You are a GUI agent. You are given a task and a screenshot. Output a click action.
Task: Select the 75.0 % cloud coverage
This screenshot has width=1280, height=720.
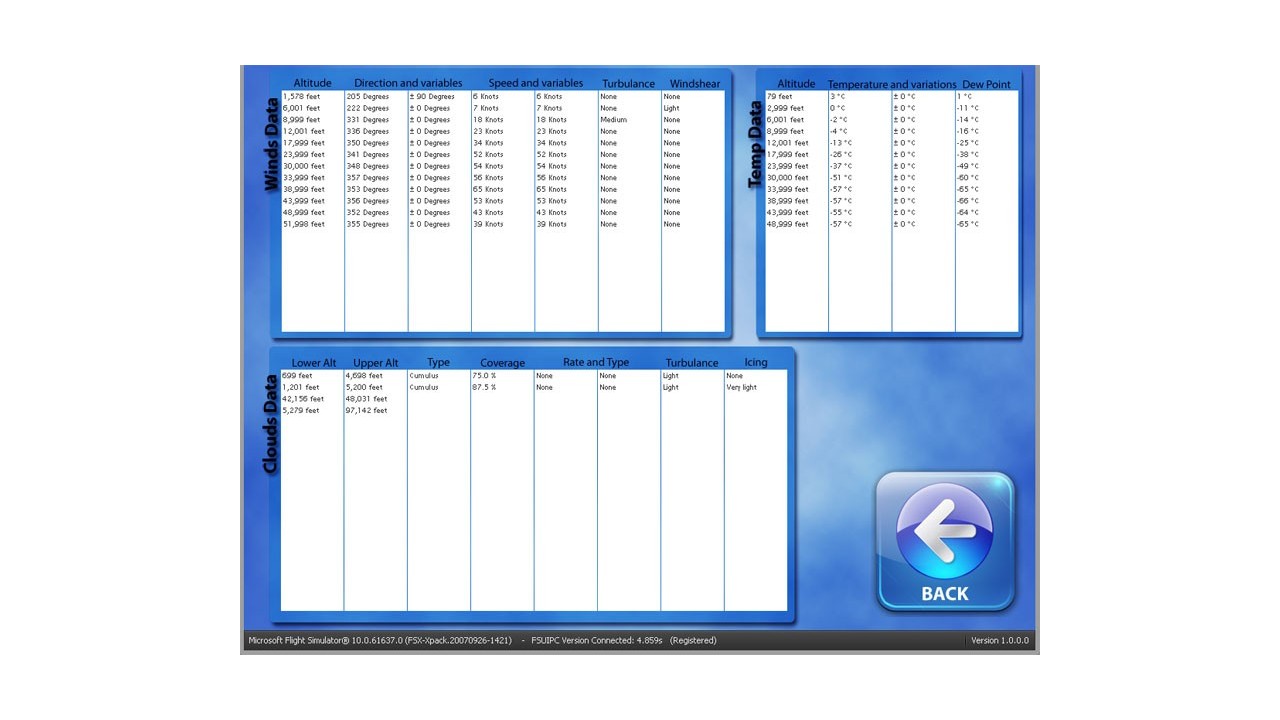tap(484, 376)
